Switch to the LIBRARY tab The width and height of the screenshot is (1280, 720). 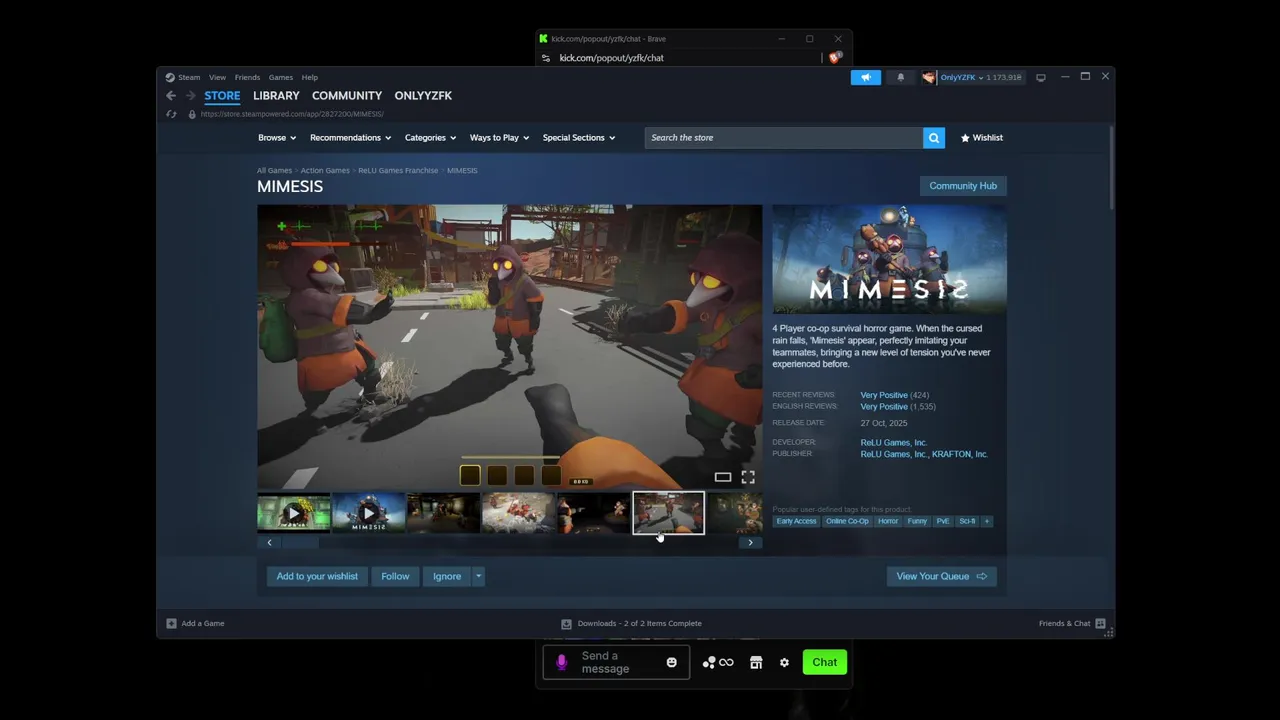(x=276, y=96)
